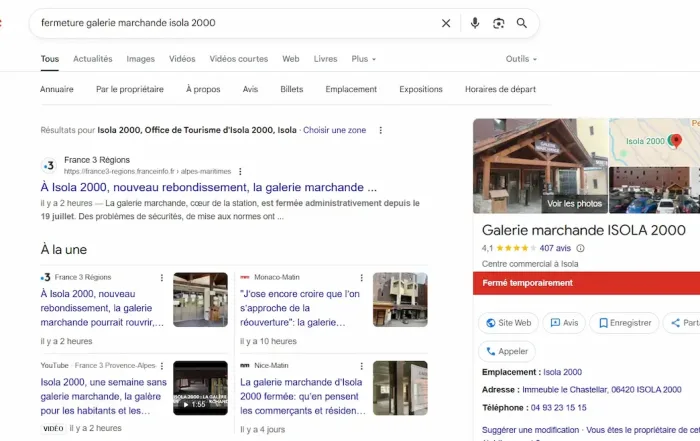This screenshot has width=700, height=441.
Task: Switch to the Vidéos courtes tab
Action: (x=239, y=59)
